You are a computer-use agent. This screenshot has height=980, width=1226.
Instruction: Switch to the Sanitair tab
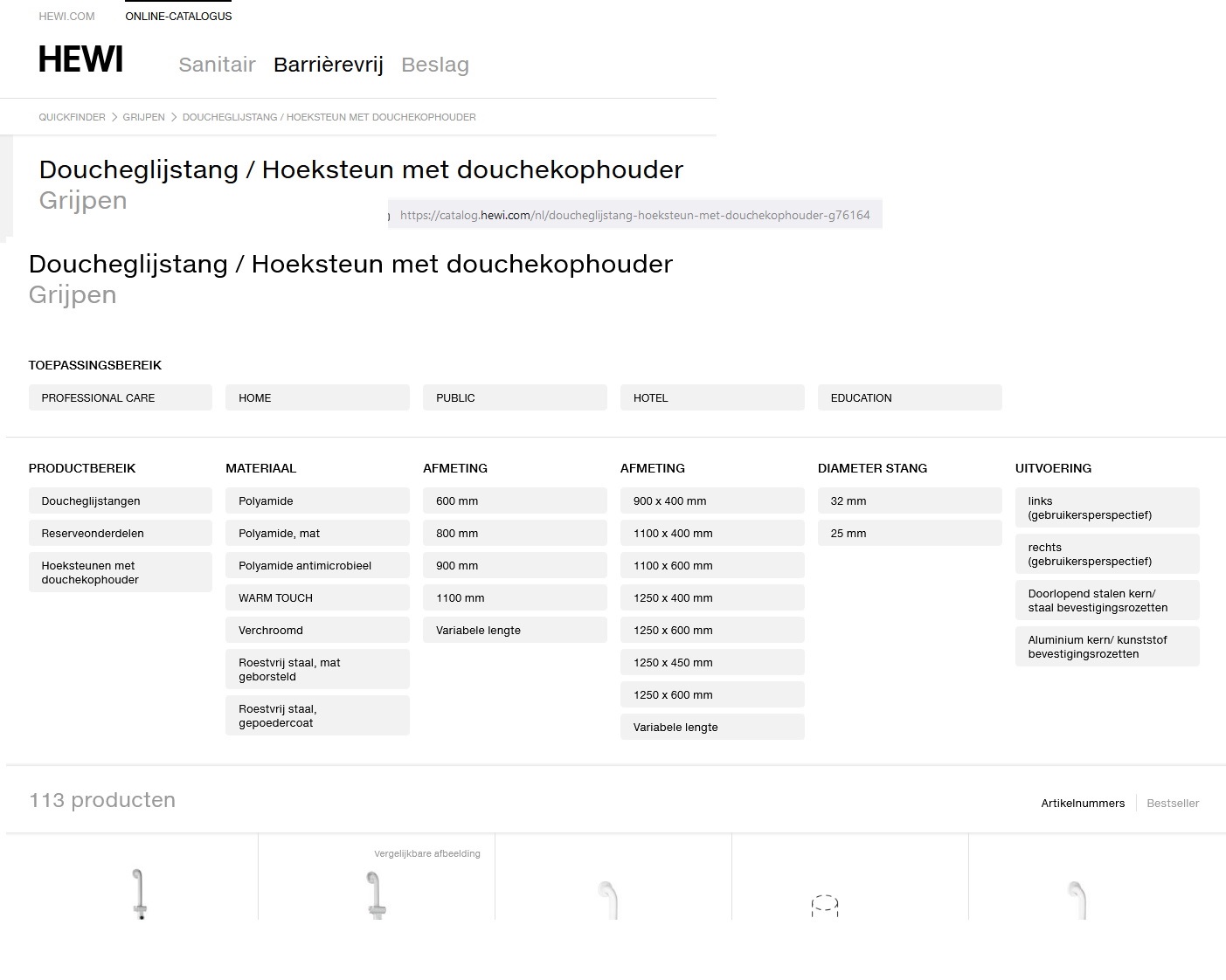[217, 65]
